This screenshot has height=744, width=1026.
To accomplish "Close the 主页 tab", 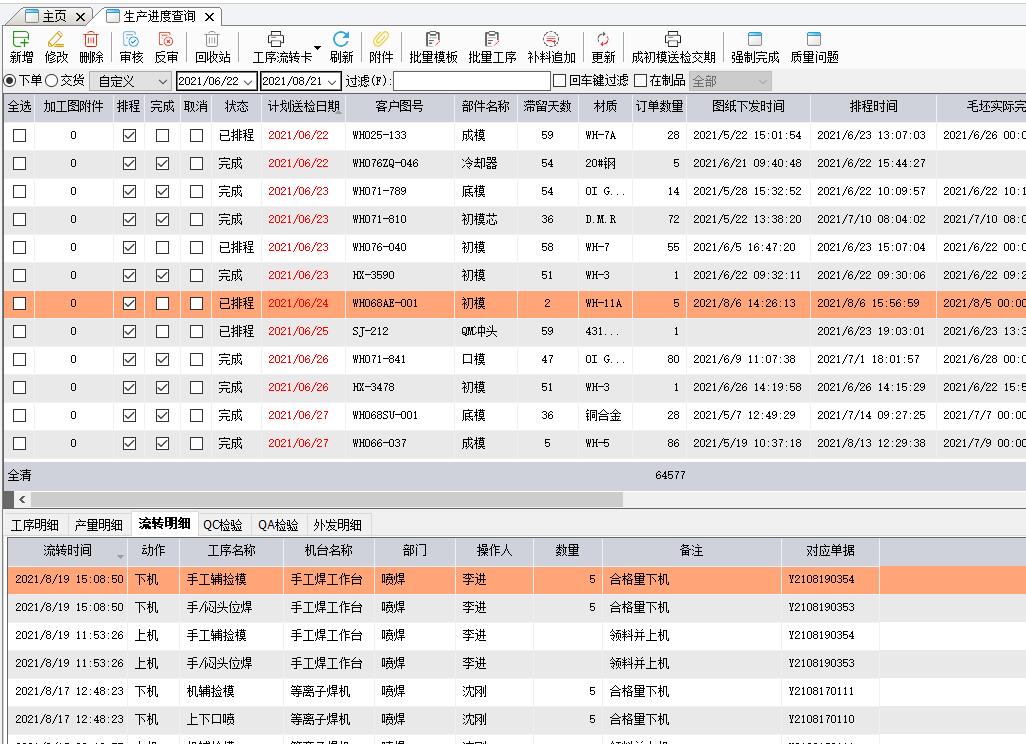I will click(80, 16).
